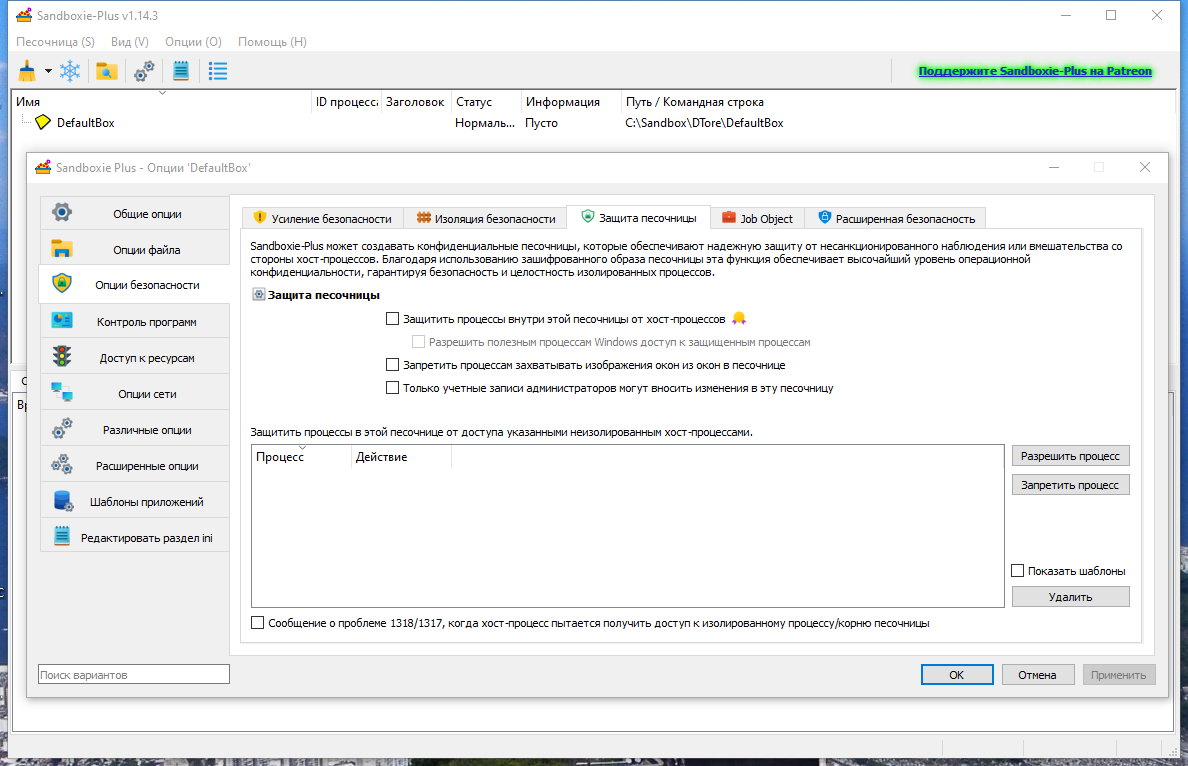Click traffic light icon for Доступ к ресурсам
This screenshot has height=766, width=1188.
[x=62, y=356]
